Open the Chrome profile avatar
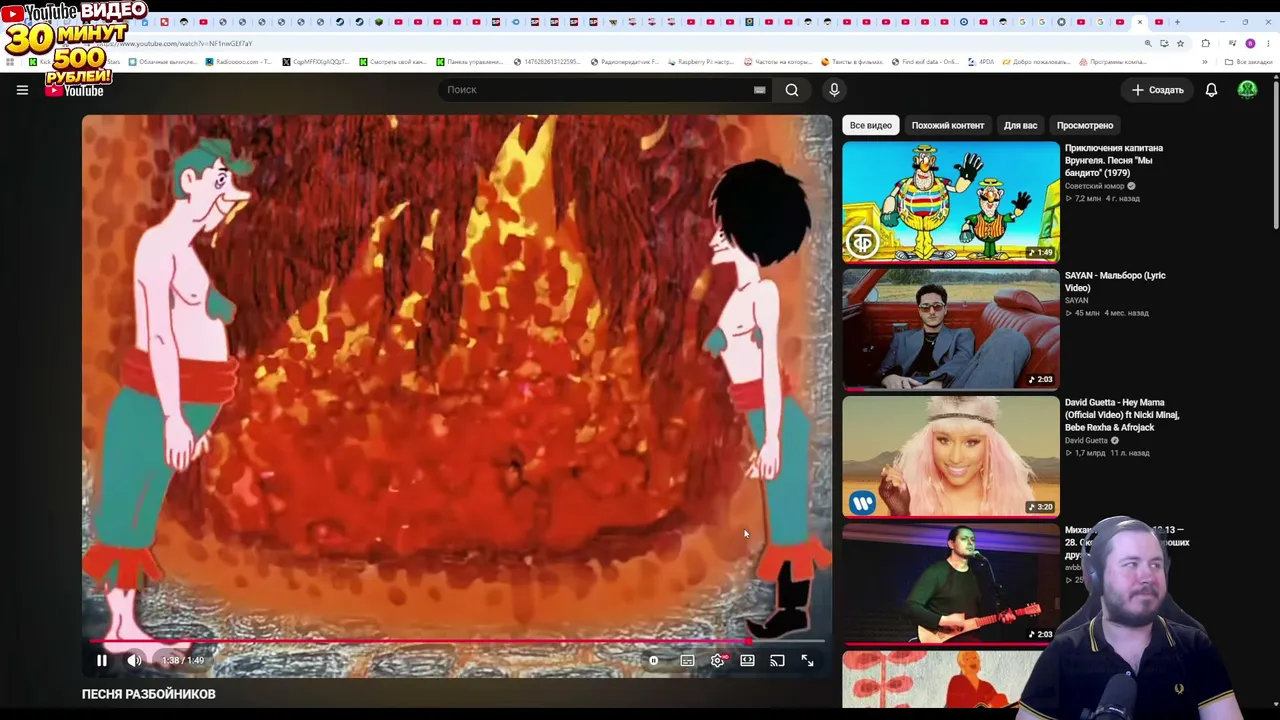 point(1250,43)
